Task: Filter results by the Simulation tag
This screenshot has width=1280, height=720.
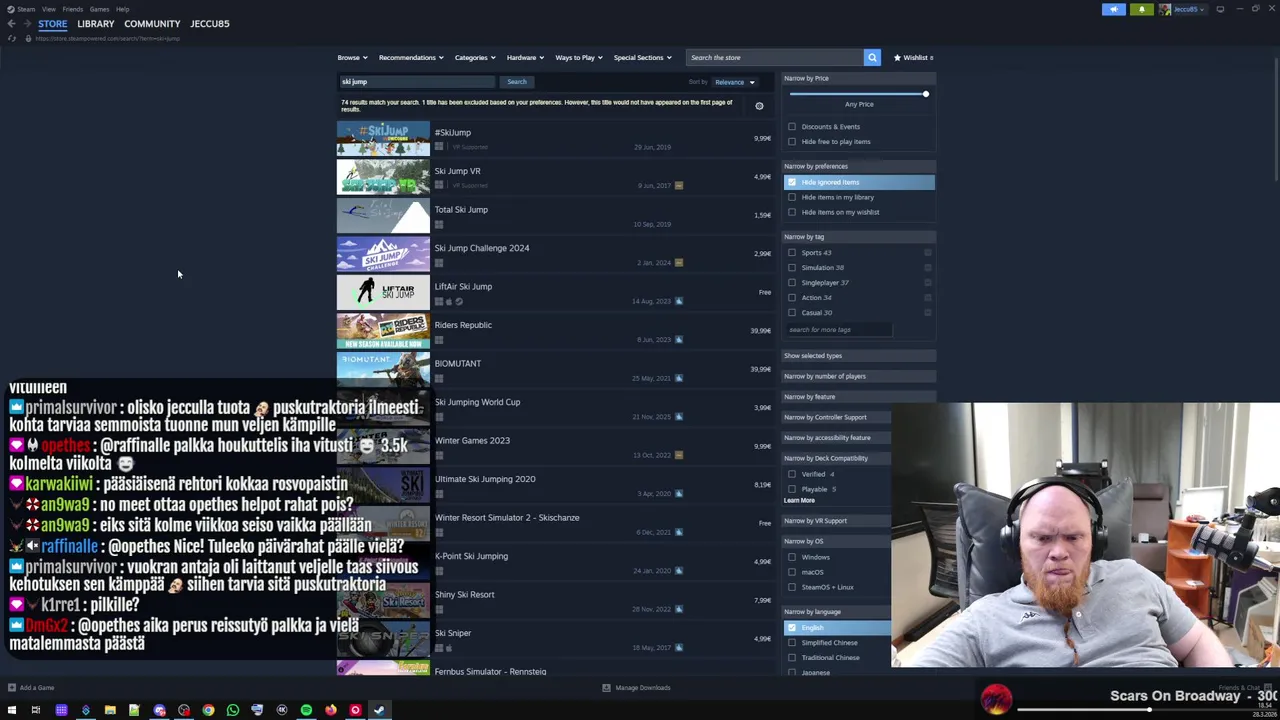Action: point(792,268)
